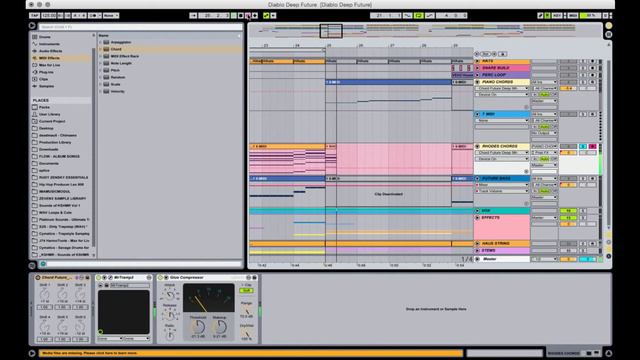Select the Max for Live category

[x=49, y=65]
